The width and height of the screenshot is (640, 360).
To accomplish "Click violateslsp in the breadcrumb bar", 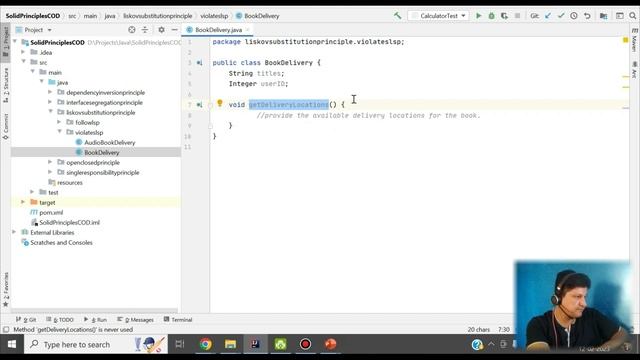I will tap(214, 16).
